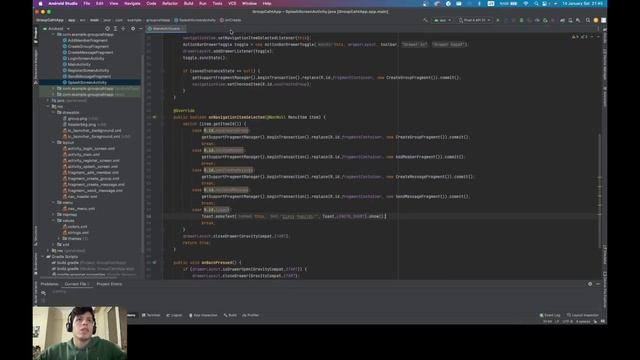Open the Tools menu
Image resolution: width=640 pixels, height=360 pixels.
click(x=217, y=3)
